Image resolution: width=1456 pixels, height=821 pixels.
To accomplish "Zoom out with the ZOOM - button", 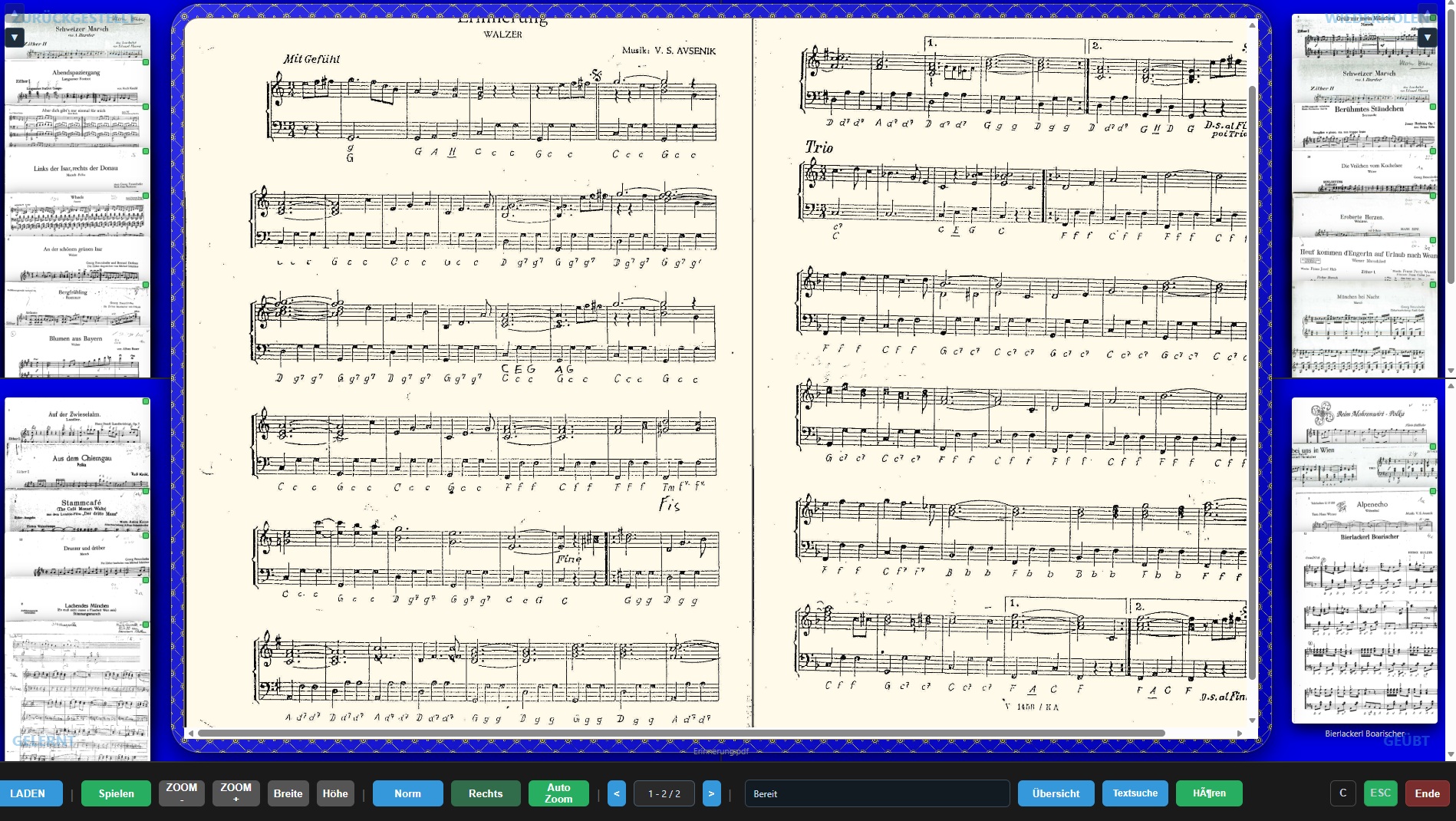I will (x=182, y=793).
